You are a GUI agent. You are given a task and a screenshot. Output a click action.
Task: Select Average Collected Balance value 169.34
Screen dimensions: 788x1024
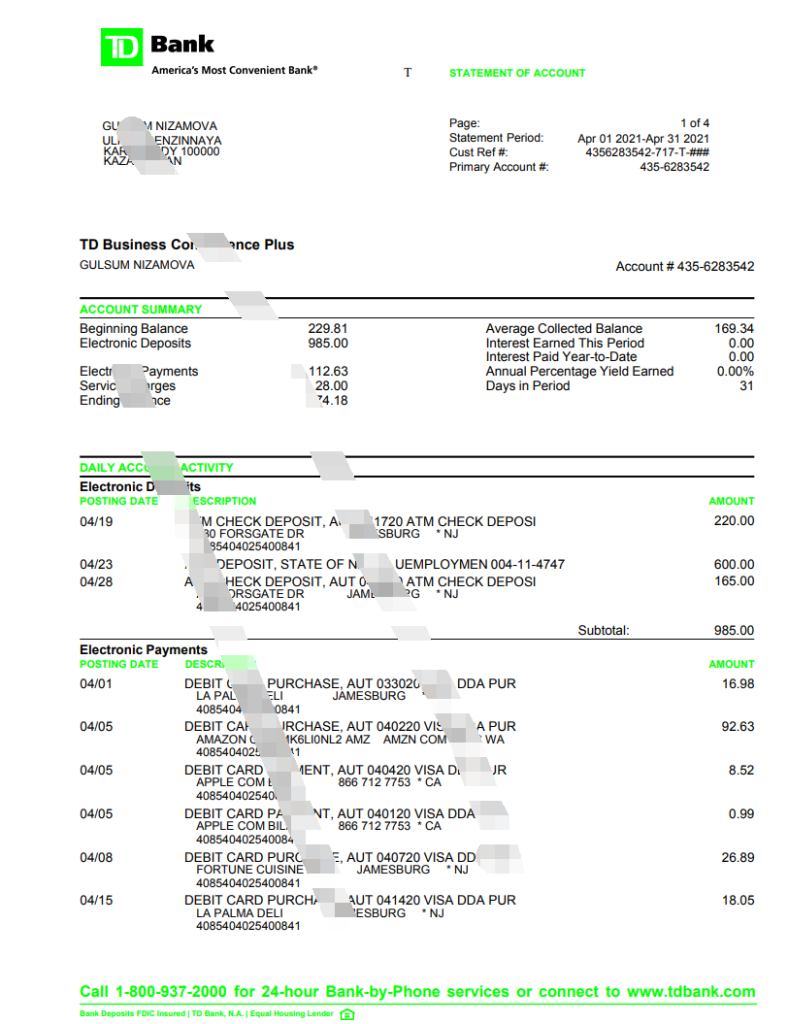click(734, 328)
